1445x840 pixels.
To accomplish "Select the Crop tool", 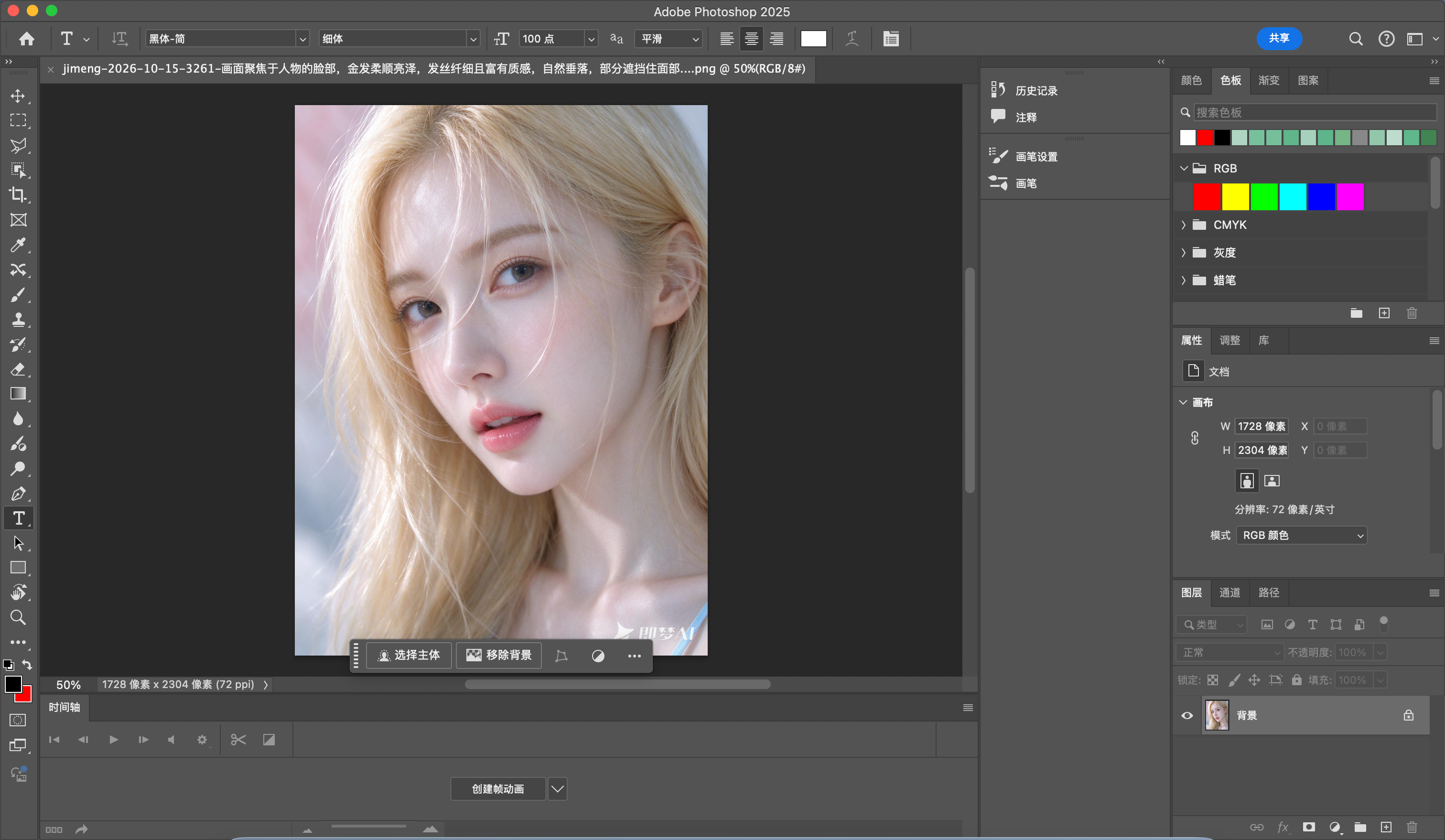I will click(x=18, y=195).
